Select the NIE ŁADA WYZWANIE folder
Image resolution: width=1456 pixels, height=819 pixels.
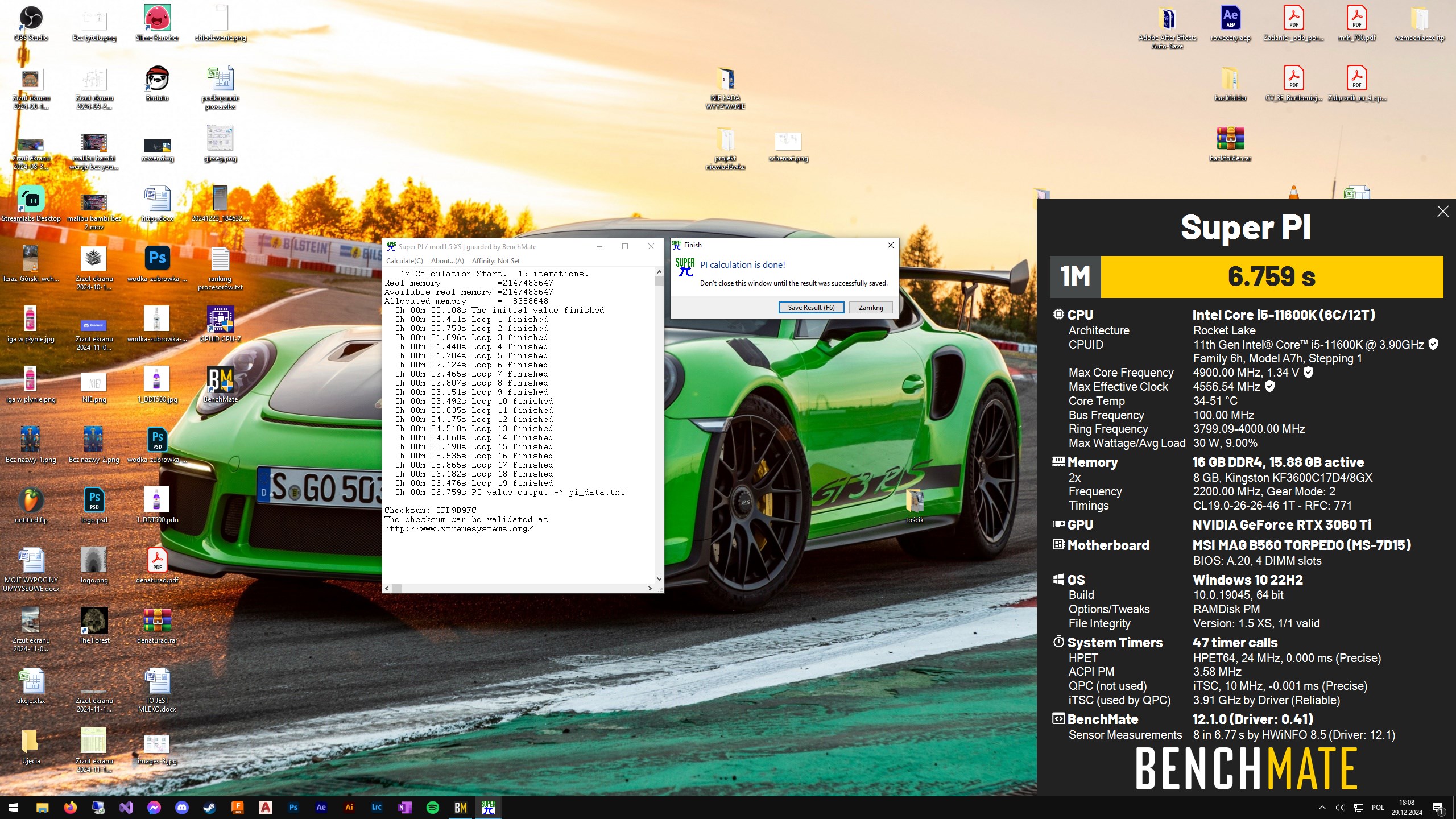725,88
